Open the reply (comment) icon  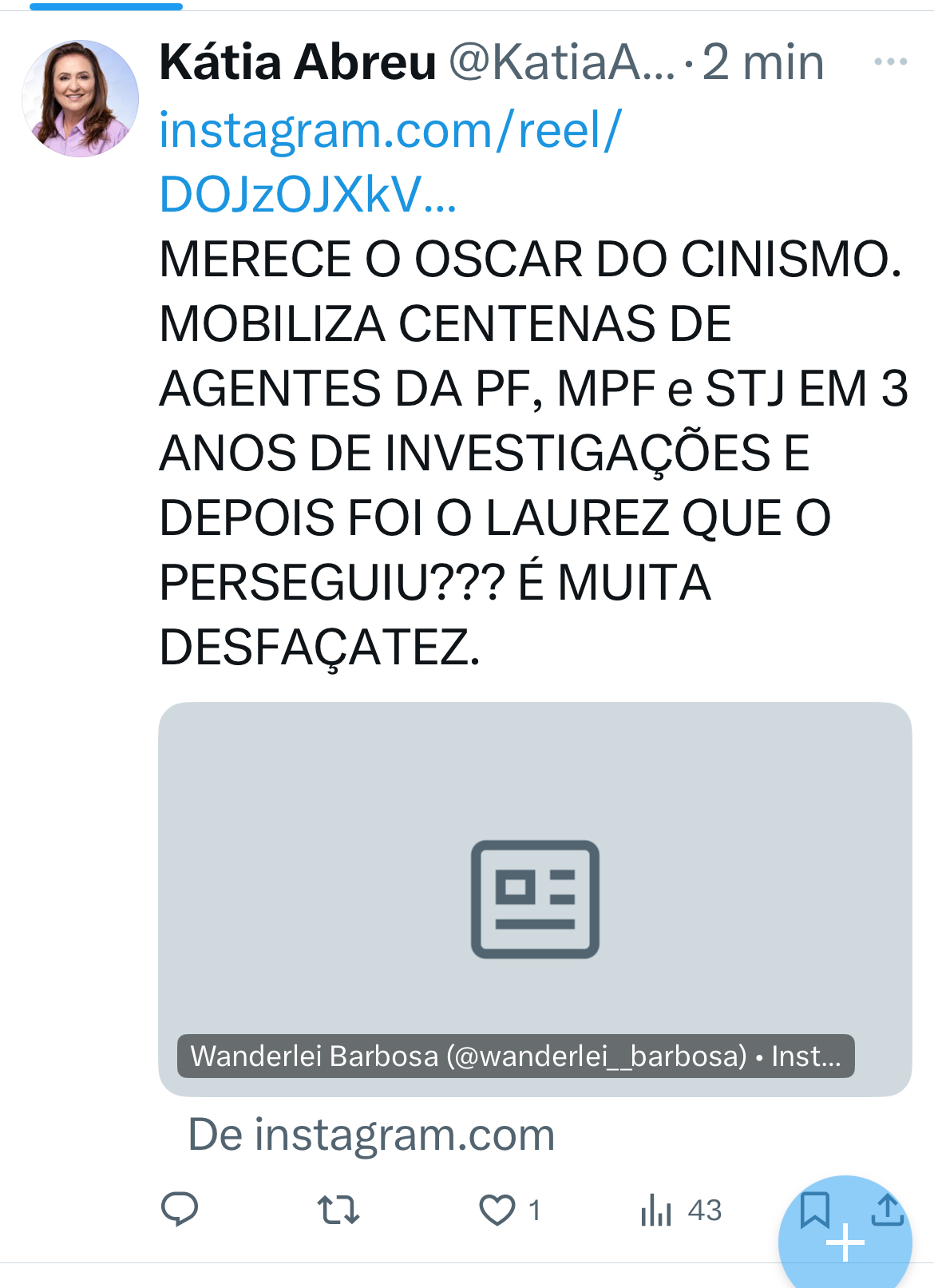[180, 1209]
